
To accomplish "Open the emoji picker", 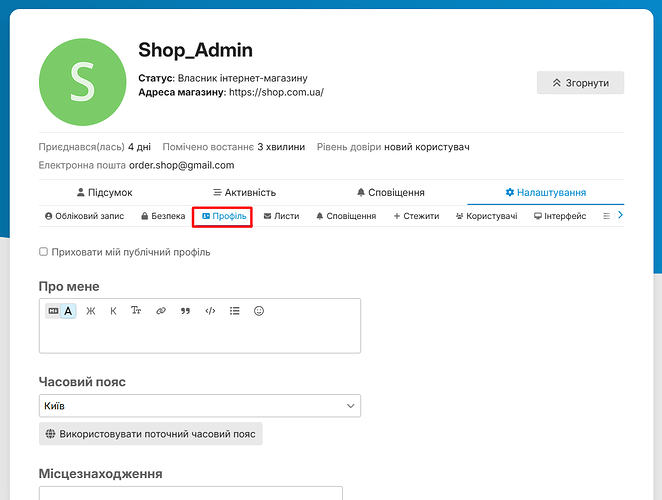I will (x=259, y=311).
